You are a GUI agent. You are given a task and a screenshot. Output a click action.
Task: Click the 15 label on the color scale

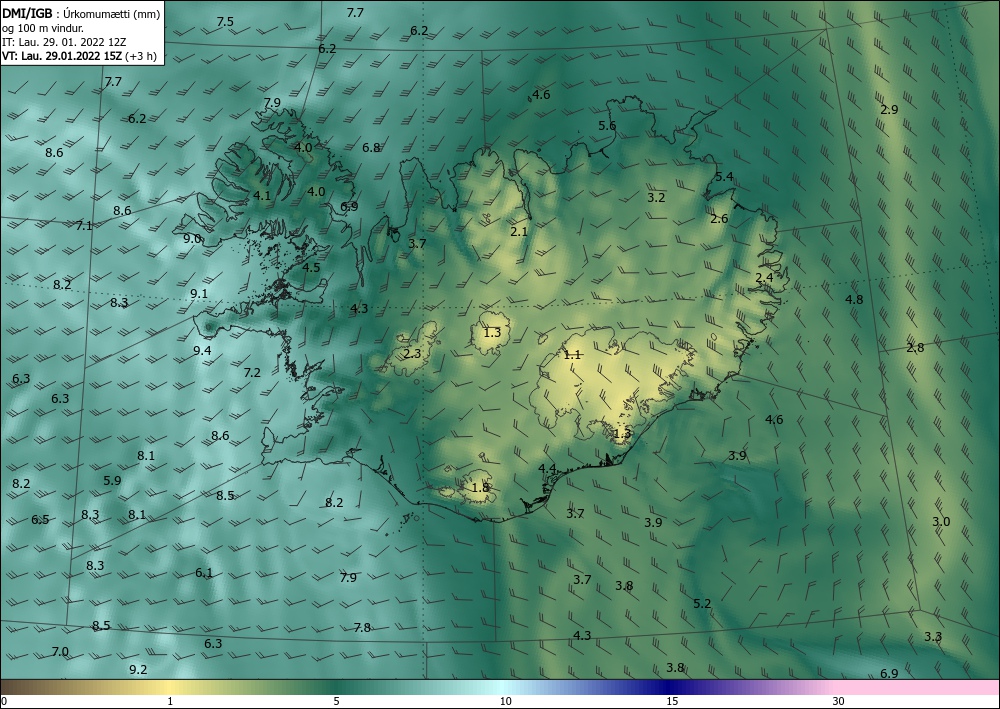coord(672,702)
